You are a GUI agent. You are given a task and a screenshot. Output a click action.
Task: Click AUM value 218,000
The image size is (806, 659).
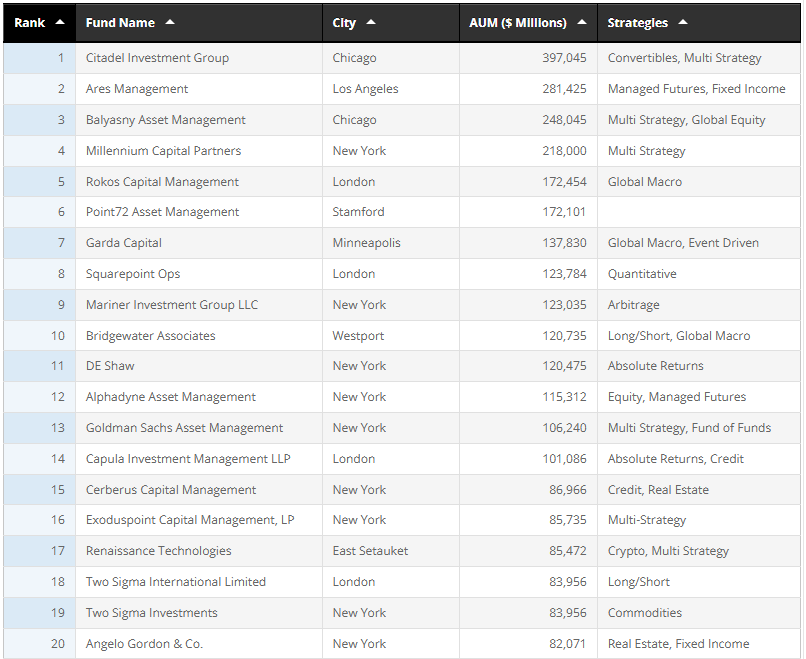564,151
